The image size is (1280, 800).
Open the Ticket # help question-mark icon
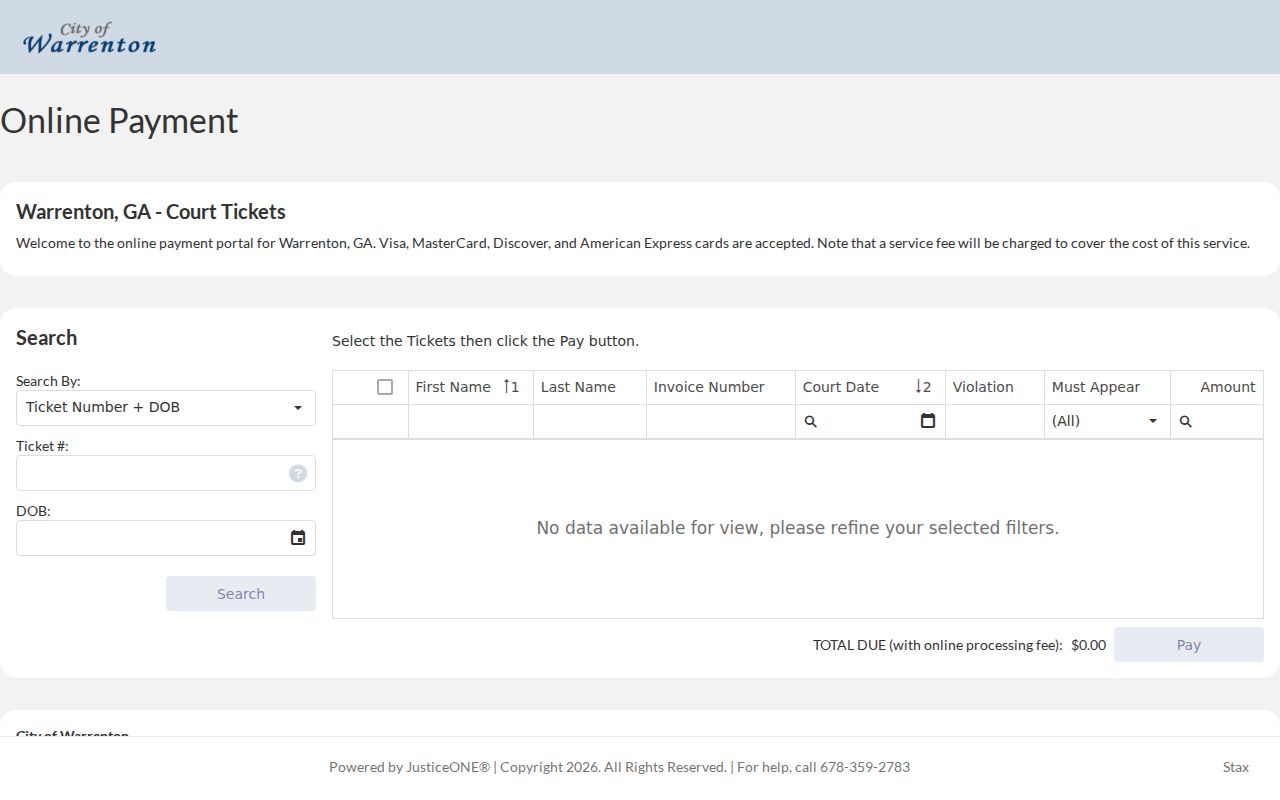(x=298, y=473)
